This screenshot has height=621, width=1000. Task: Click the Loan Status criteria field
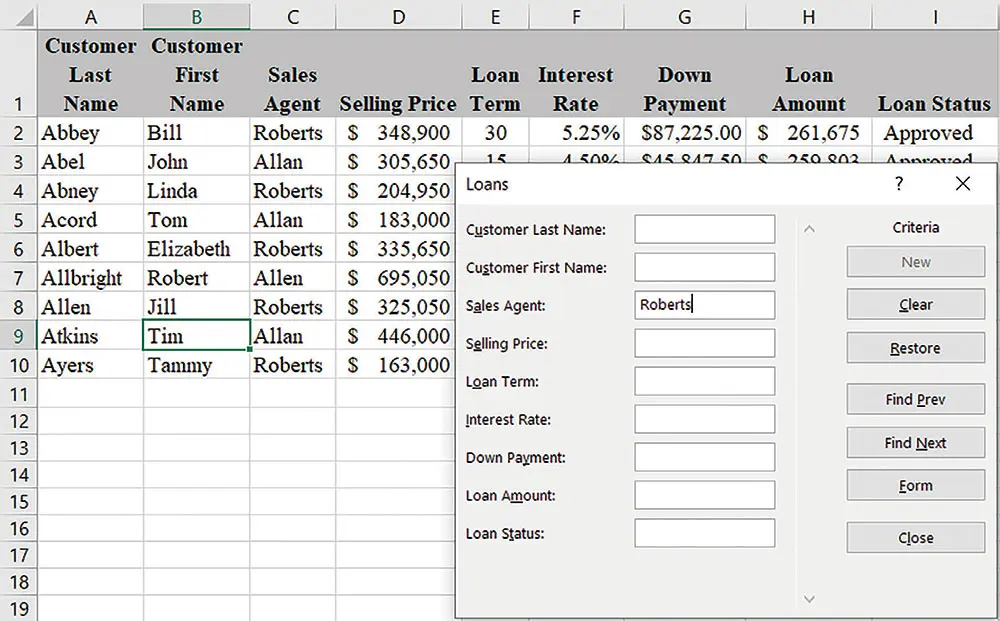click(x=704, y=533)
